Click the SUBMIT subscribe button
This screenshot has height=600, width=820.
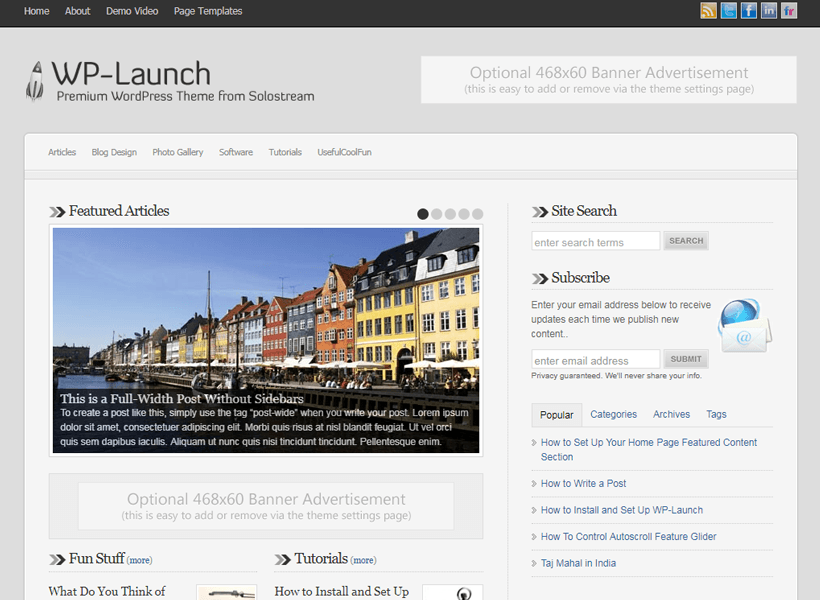[686, 359]
